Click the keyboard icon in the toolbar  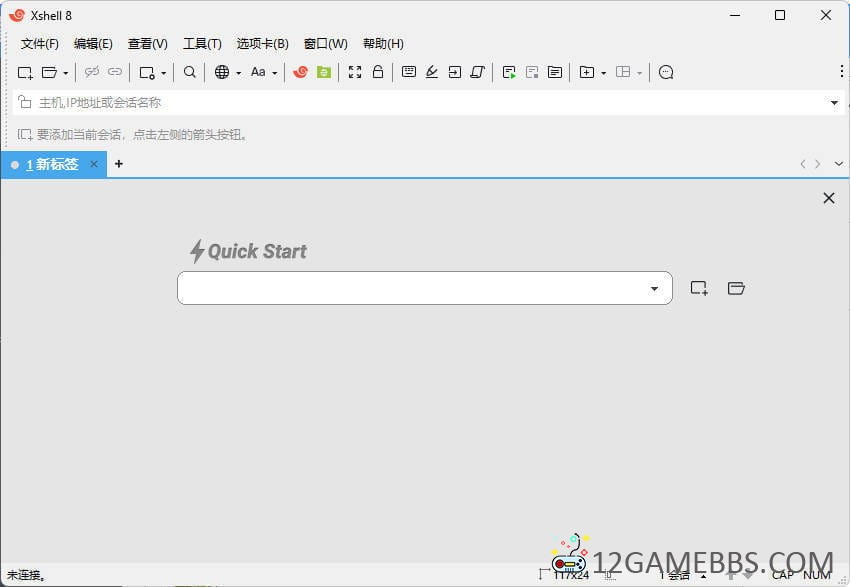tap(409, 72)
